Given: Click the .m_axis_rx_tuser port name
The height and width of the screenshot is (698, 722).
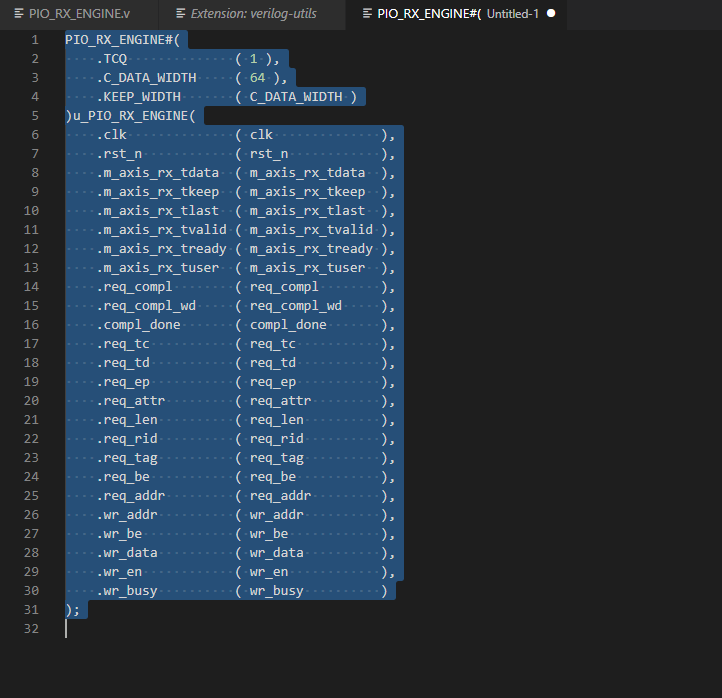Looking at the screenshot, I should point(158,268).
